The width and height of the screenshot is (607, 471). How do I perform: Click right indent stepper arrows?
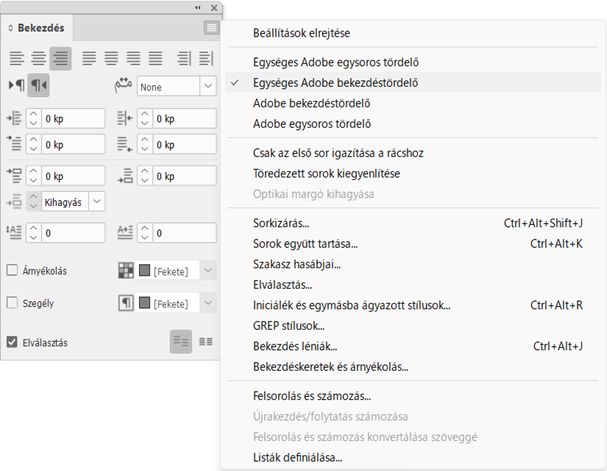144,118
